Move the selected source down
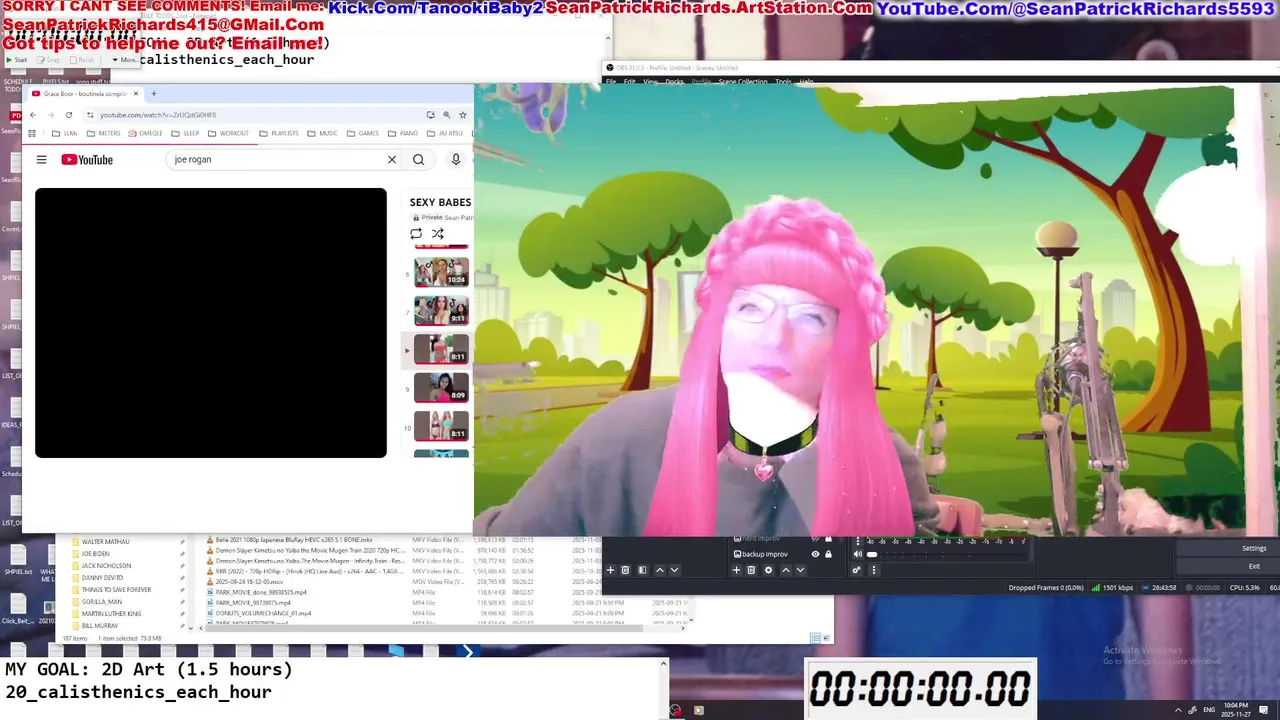1280x720 pixels. click(x=800, y=570)
